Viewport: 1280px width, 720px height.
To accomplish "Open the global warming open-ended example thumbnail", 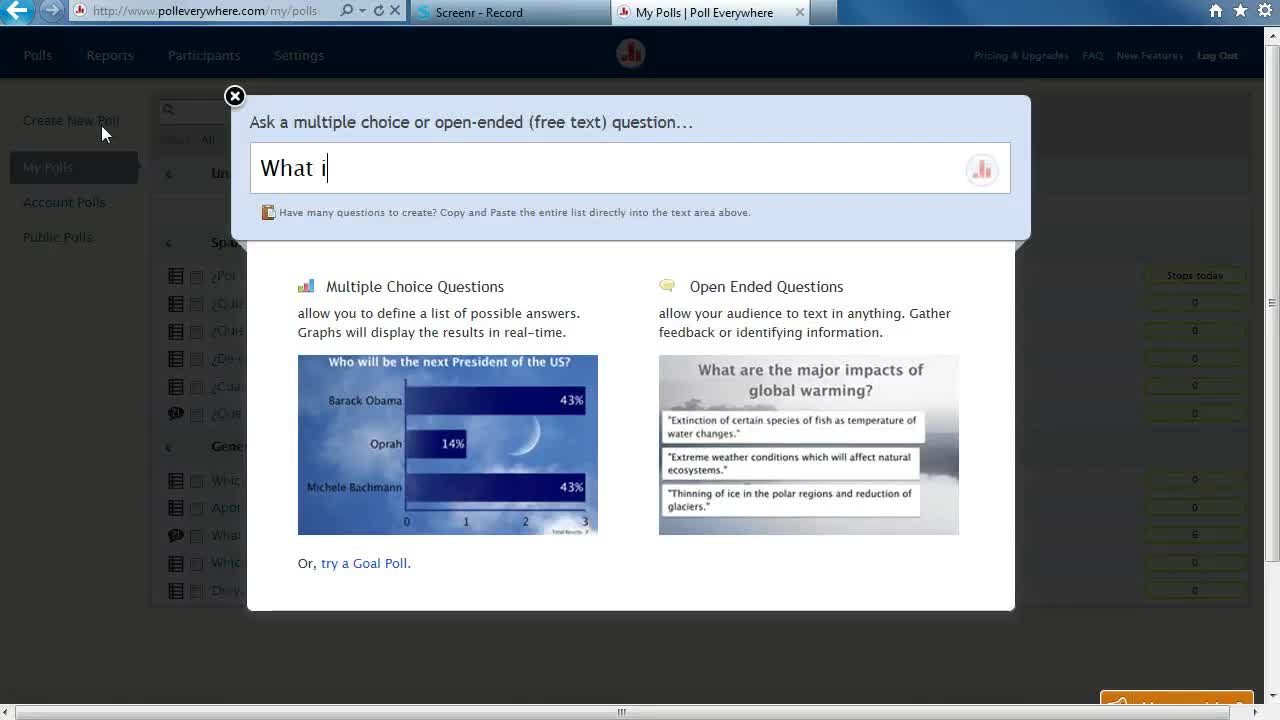I will click(x=809, y=445).
